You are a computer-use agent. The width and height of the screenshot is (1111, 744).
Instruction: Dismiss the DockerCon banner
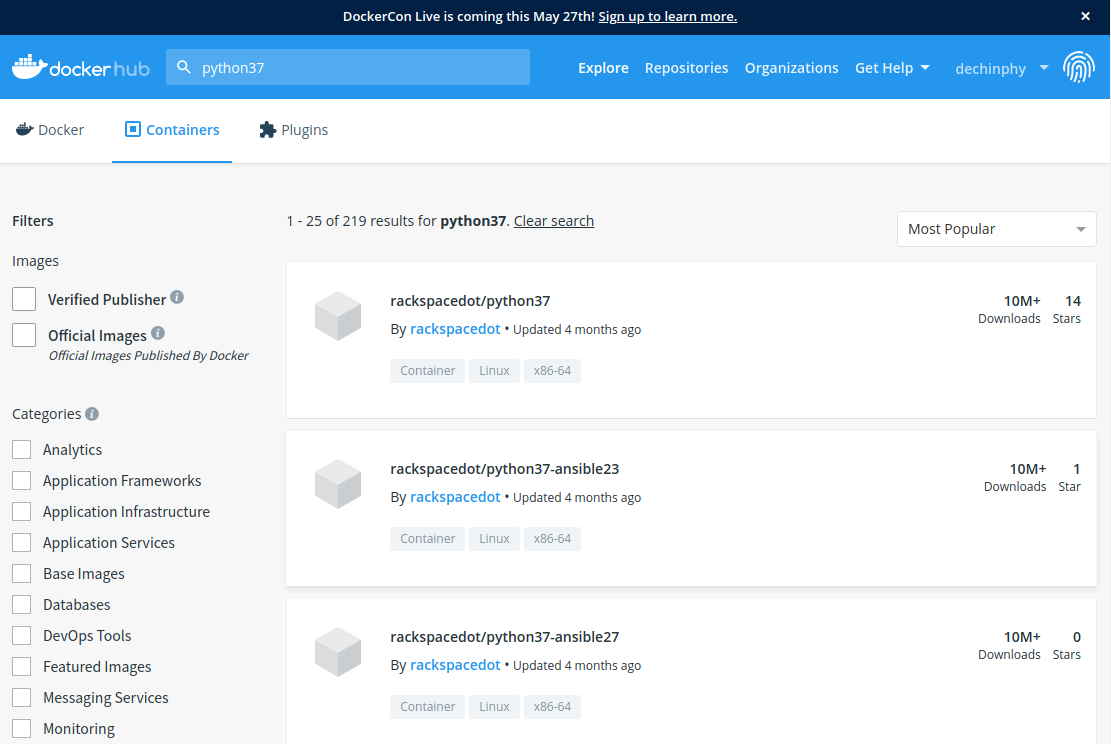[x=1085, y=16]
